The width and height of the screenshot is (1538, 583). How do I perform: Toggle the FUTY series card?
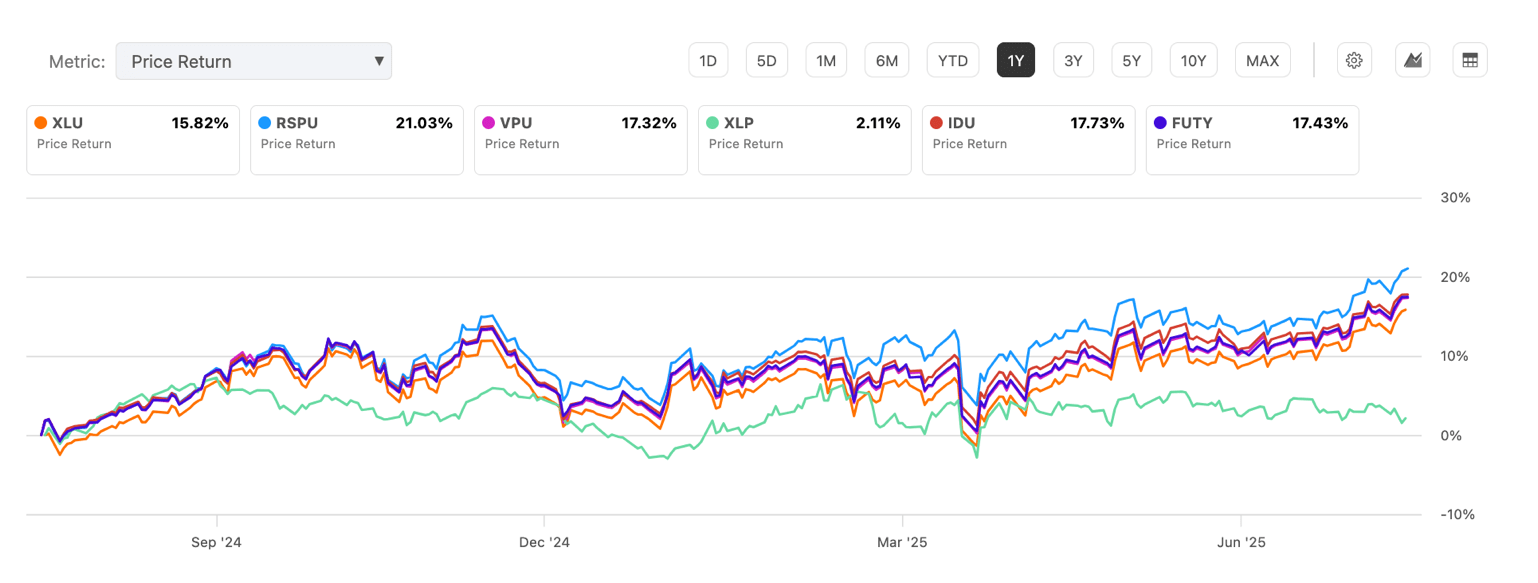click(1252, 139)
